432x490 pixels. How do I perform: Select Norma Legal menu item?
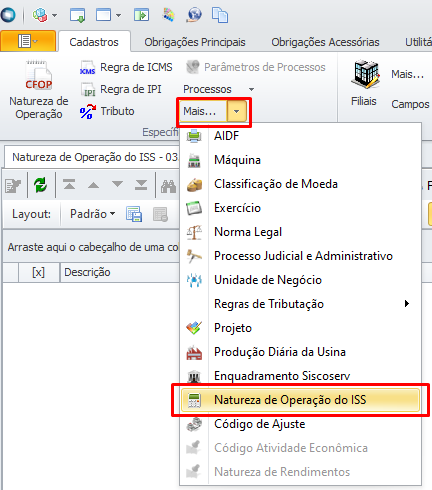click(x=301, y=232)
